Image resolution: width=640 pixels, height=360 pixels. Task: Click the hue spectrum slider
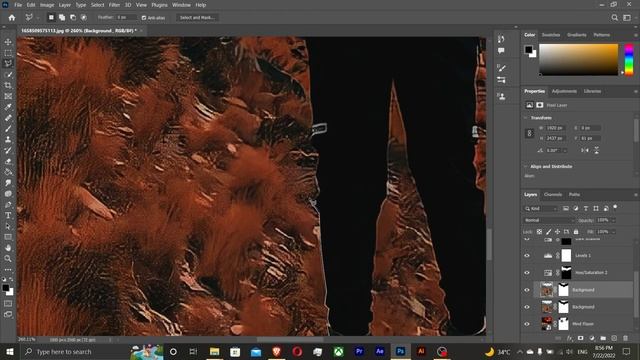tap(629, 60)
